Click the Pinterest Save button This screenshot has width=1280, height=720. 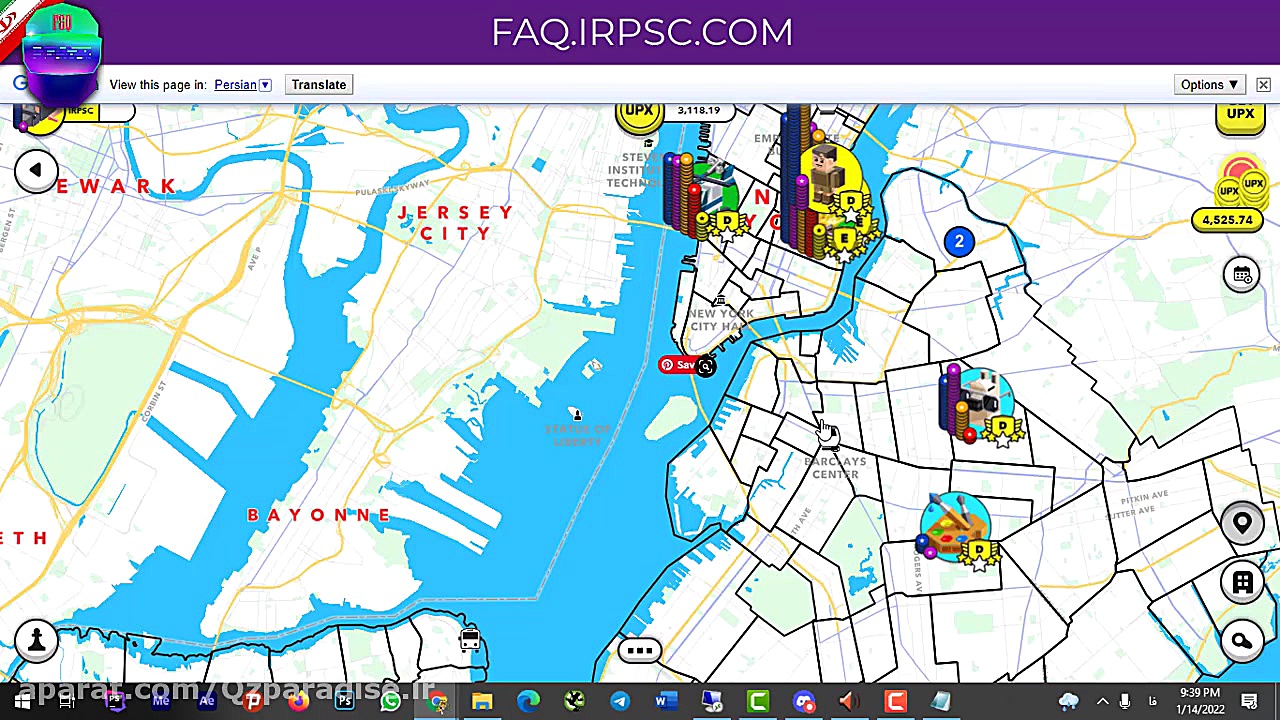[x=679, y=365]
